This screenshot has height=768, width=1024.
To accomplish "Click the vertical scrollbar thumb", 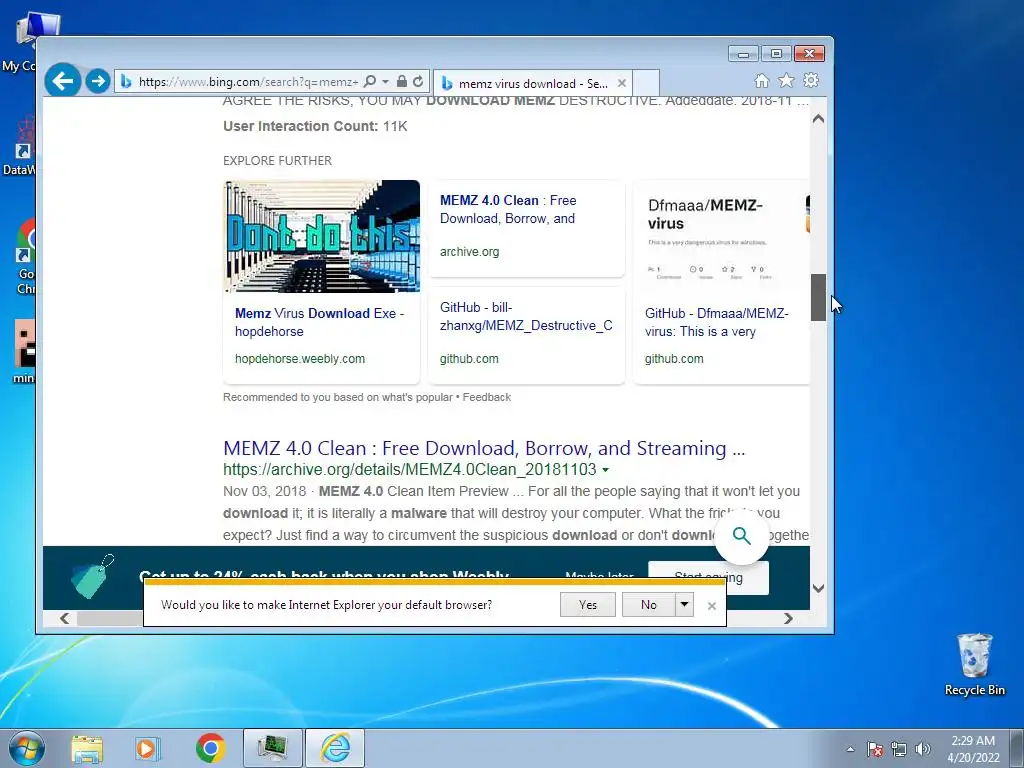I will (818, 297).
